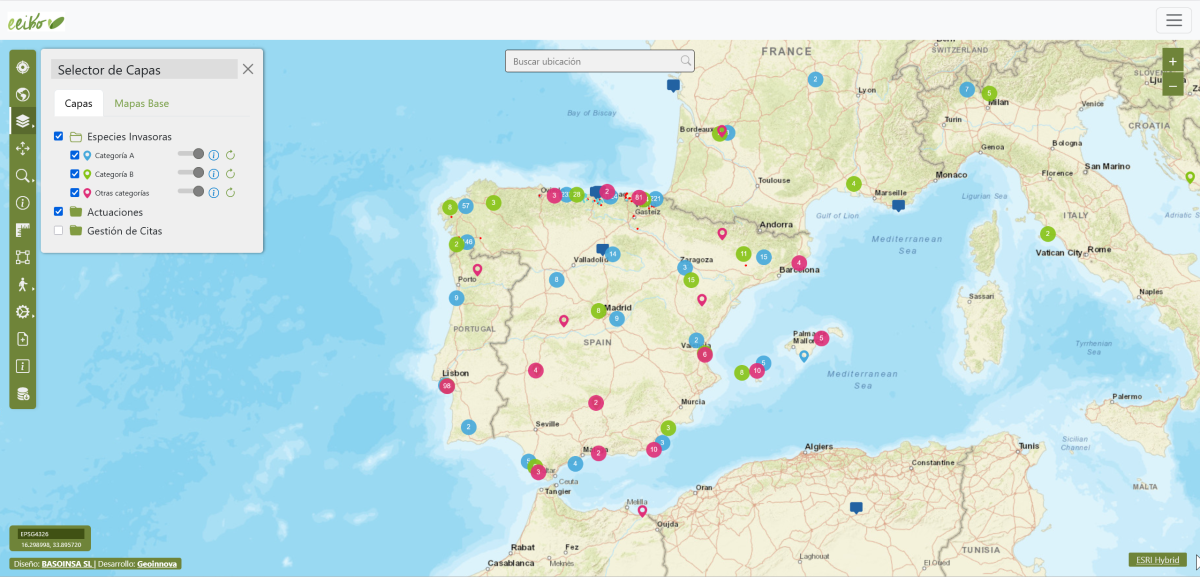
Task: Open the database tool at sidebar bottom
Action: point(22,394)
